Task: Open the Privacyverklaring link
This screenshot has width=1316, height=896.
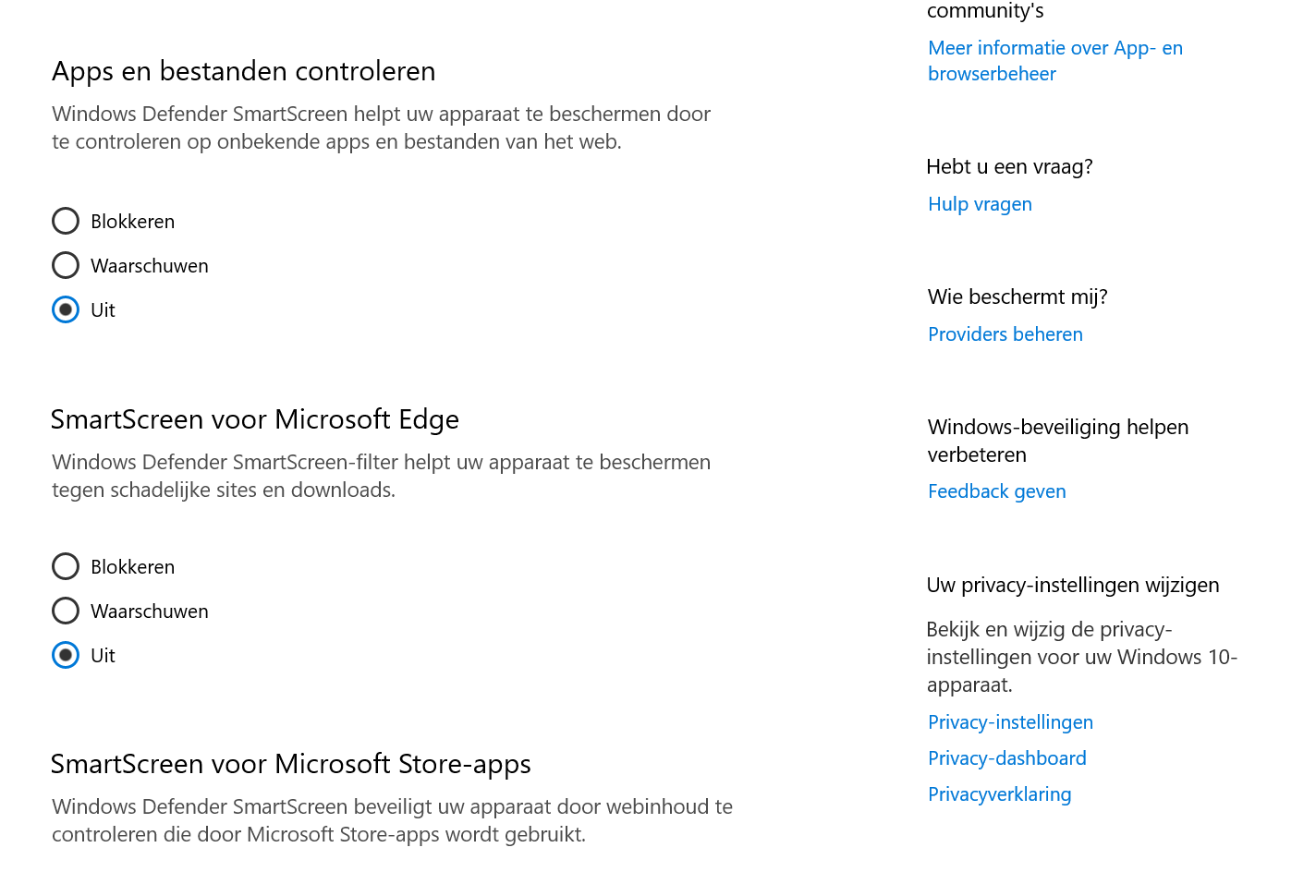Action: (x=999, y=794)
